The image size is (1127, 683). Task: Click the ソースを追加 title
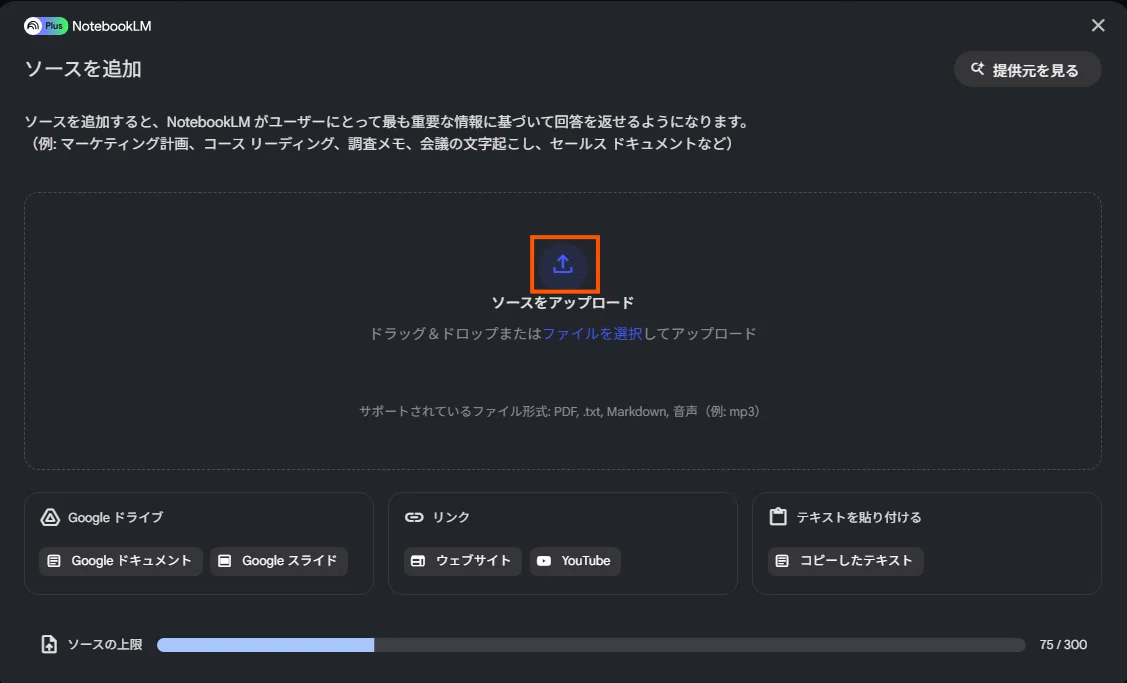83,69
